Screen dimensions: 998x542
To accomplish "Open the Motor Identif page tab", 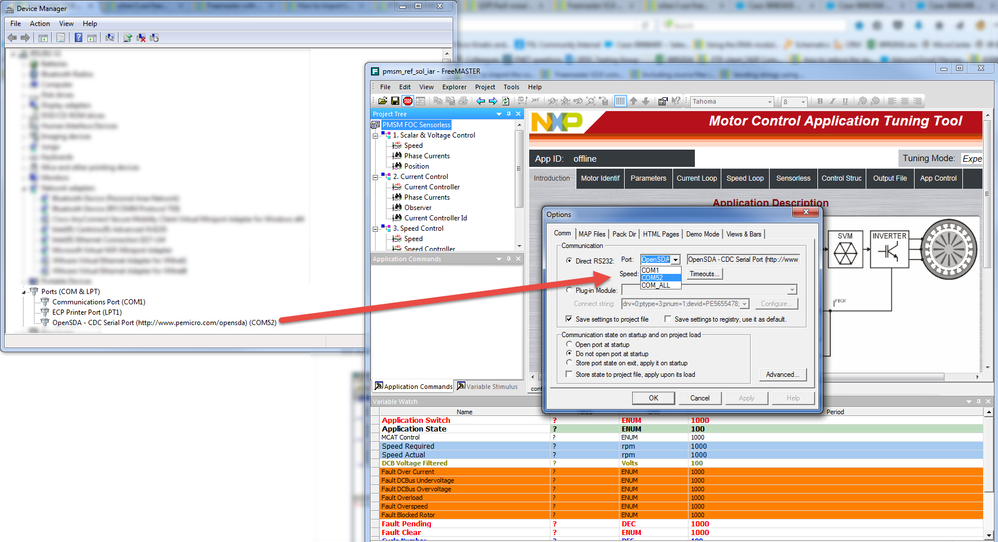I will pos(600,179).
